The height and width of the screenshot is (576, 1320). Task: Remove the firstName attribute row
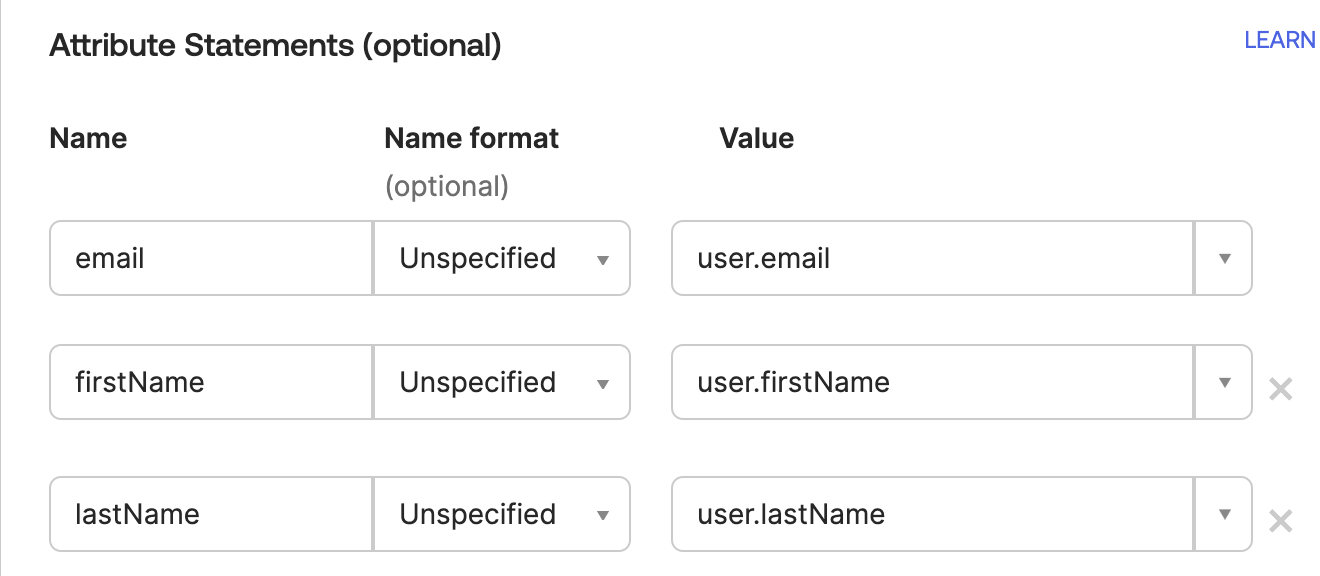(x=1281, y=390)
